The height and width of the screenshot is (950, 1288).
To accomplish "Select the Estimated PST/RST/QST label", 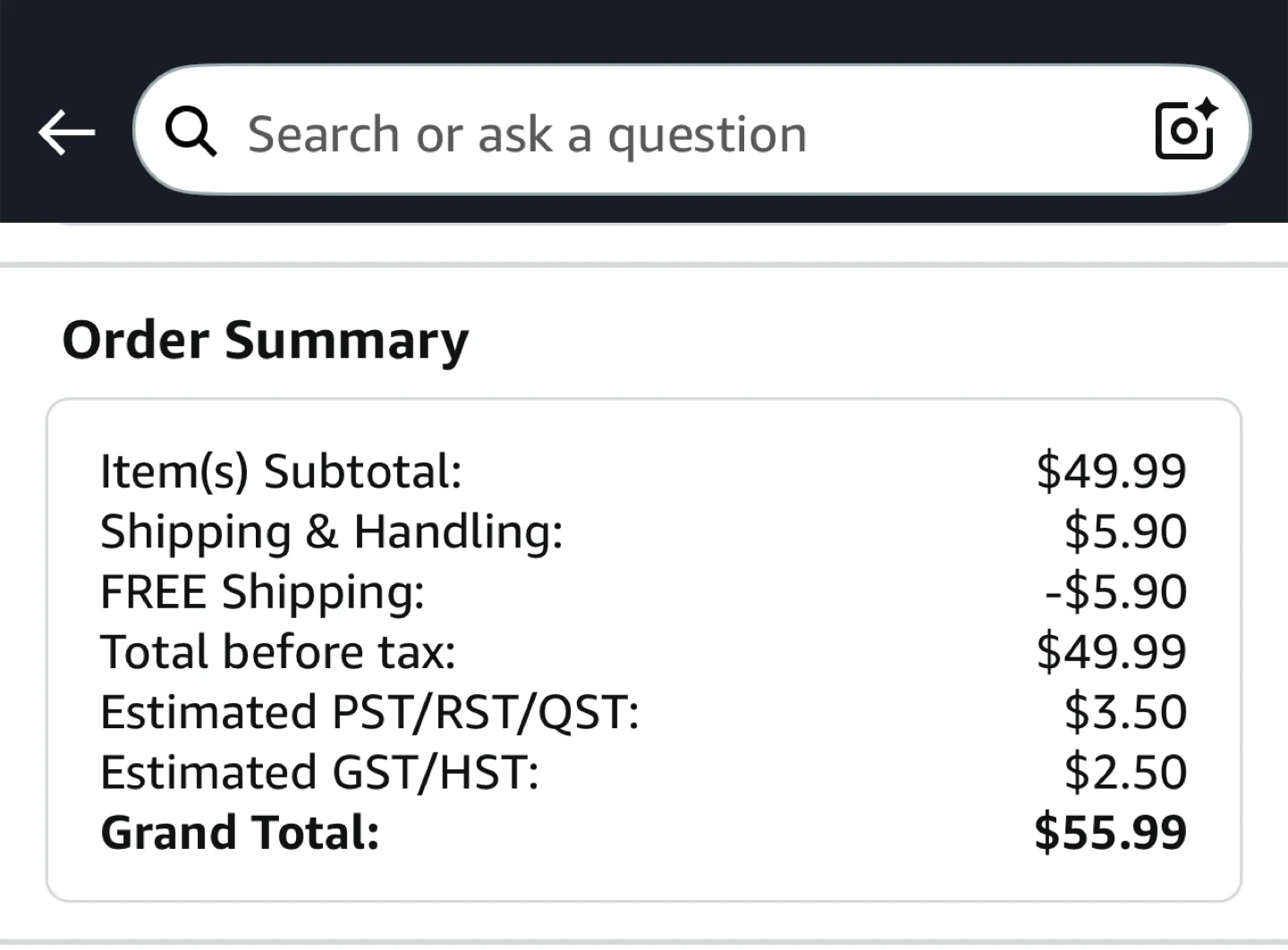I will (369, 712).
